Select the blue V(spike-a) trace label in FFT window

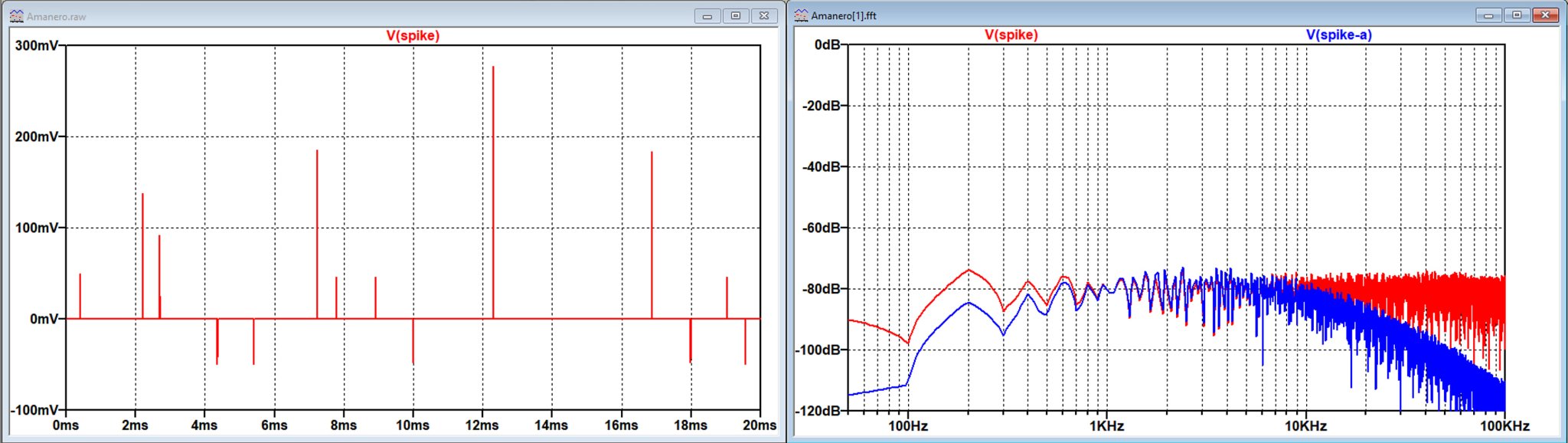point(1339,34)
